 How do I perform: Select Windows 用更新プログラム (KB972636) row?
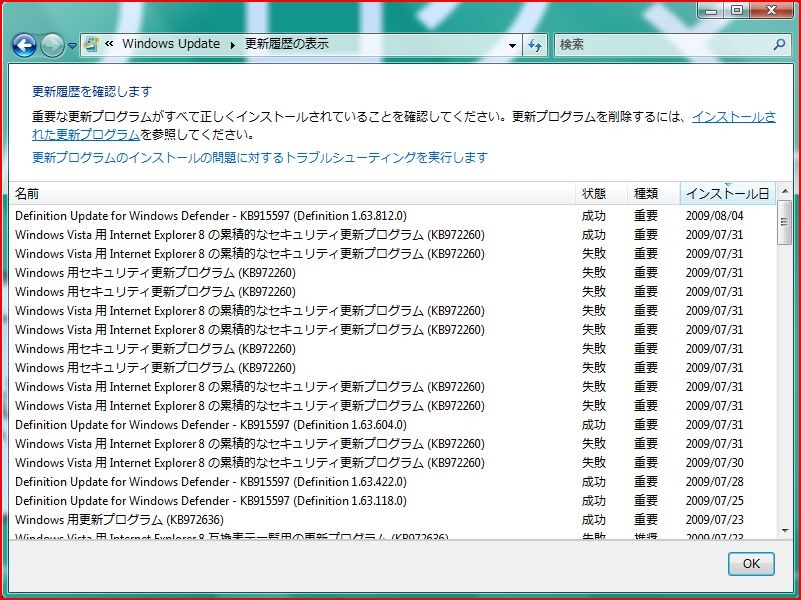(392, 519)
